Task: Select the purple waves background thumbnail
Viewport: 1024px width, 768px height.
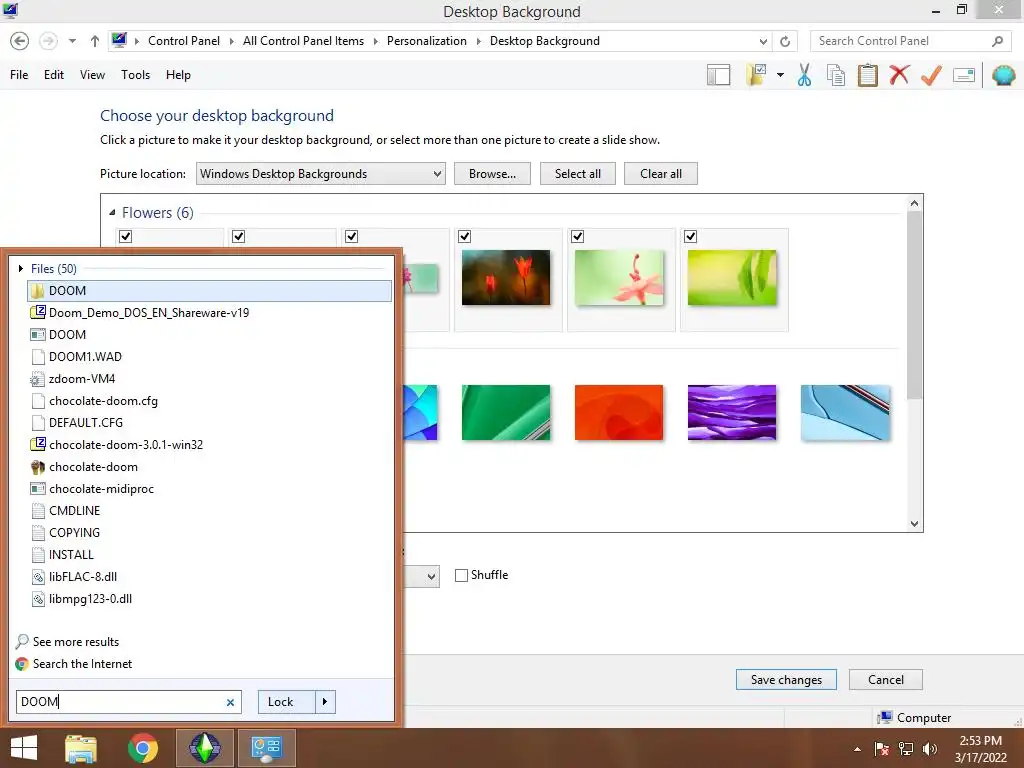Action: pos(731,413)
